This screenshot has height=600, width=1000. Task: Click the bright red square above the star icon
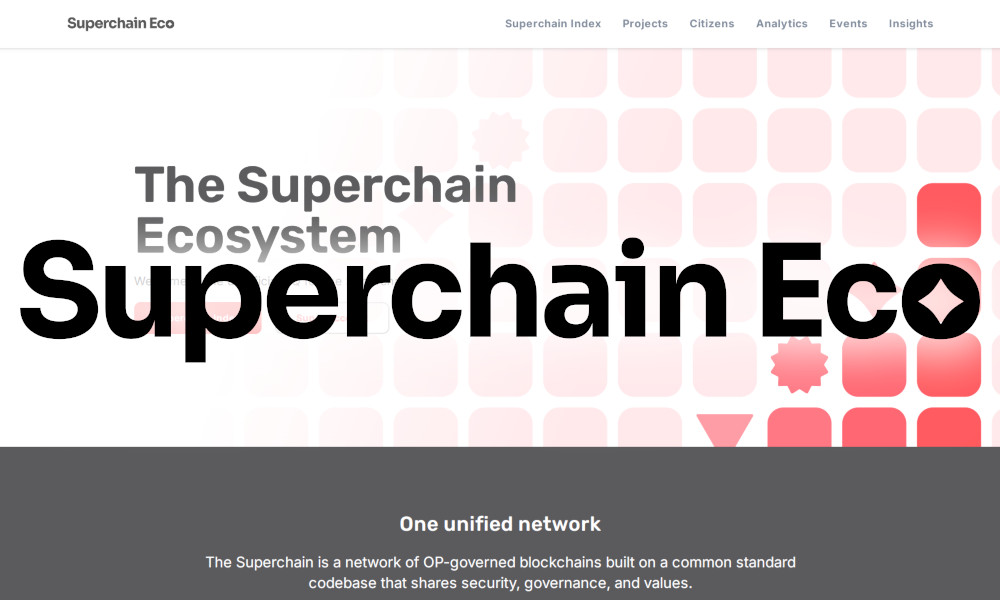tap(948, 215)
